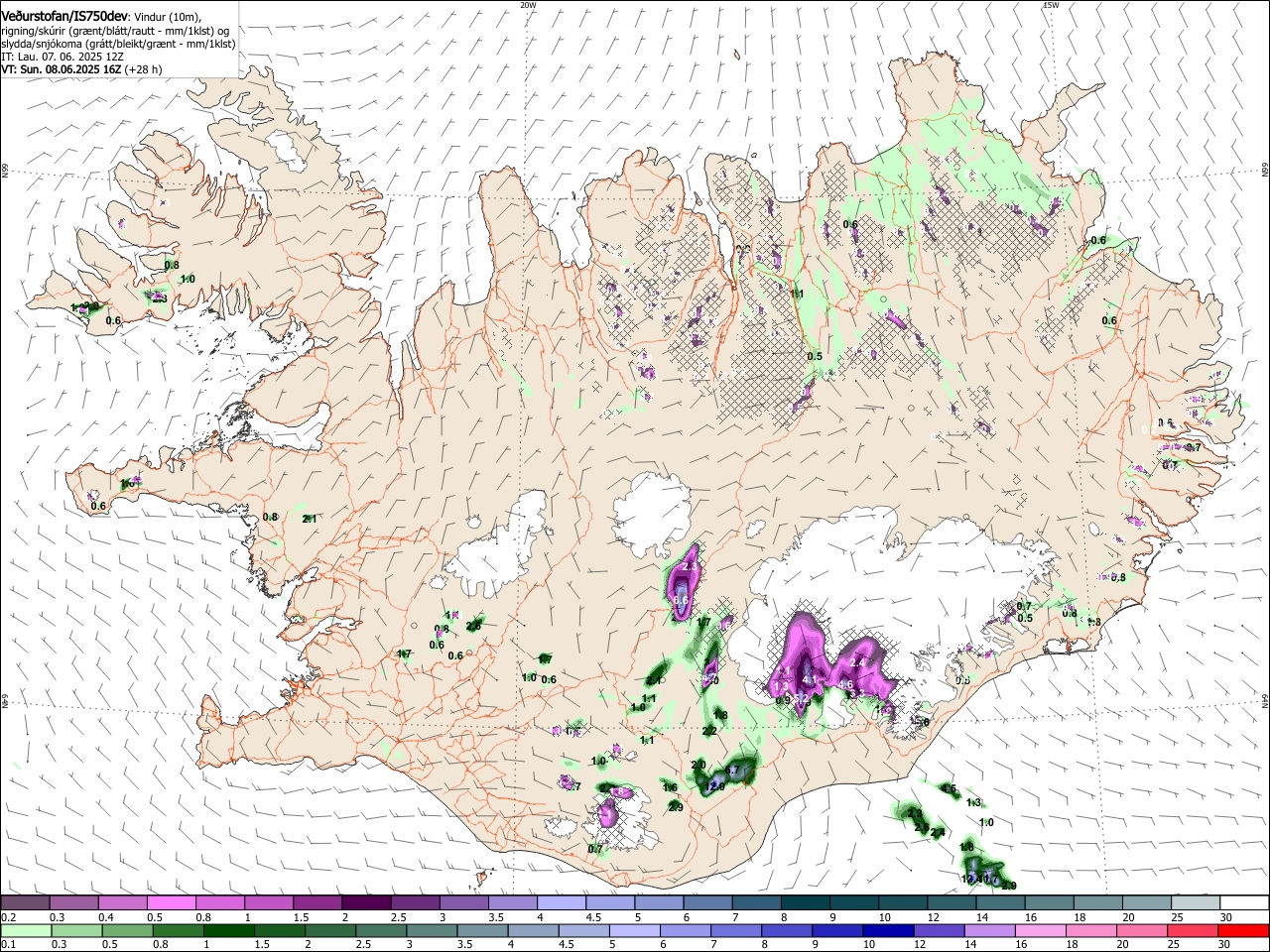Click the 20W longitude label at top
Screen dimensions: 1270x952
[528, 5]
